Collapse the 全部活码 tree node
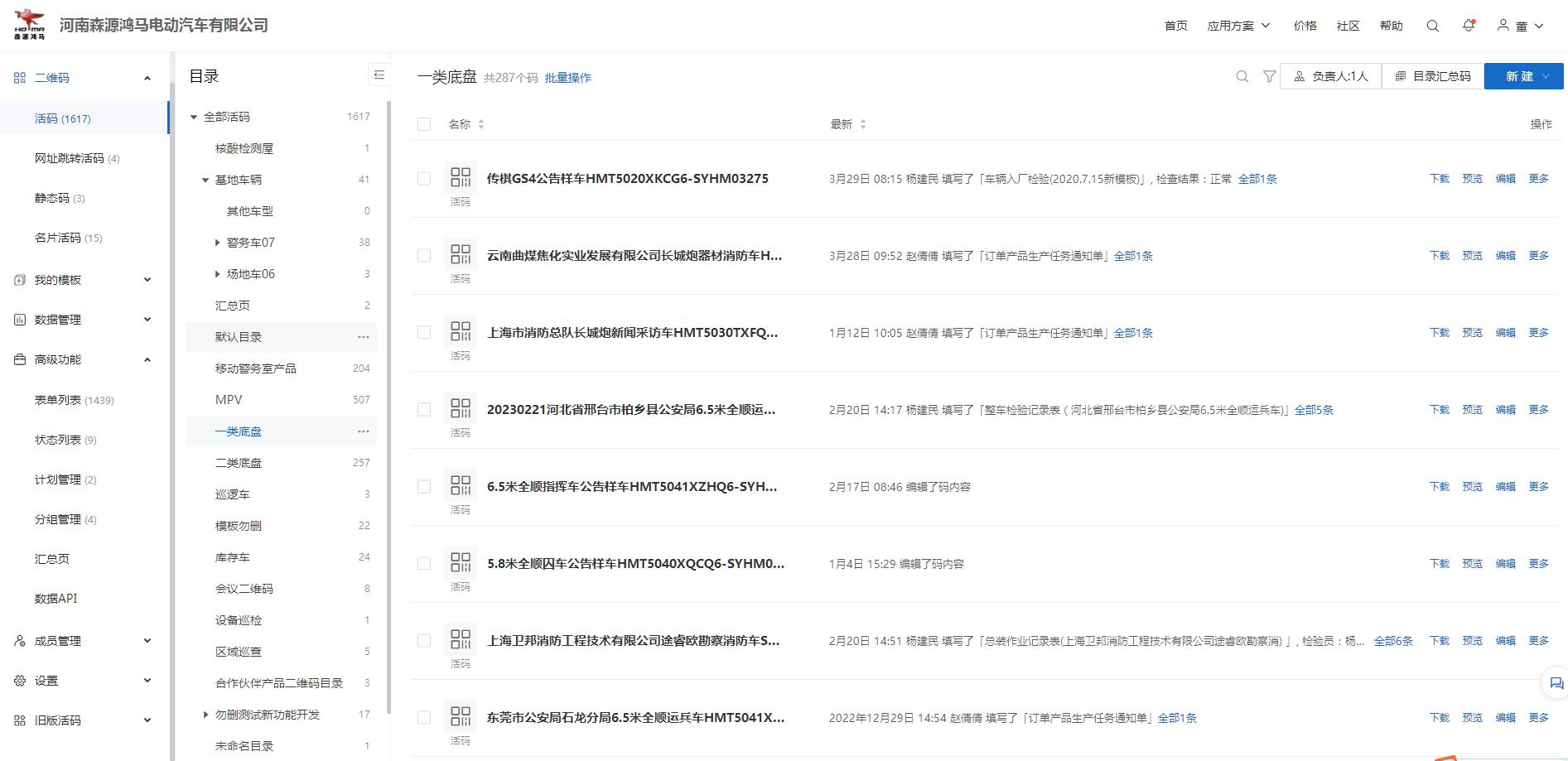 [192, 117]
